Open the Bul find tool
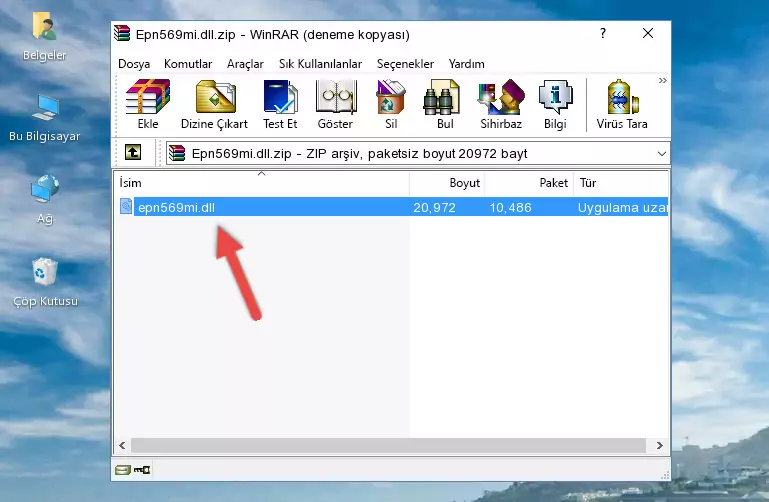The image size is (769, 502). 445,104
